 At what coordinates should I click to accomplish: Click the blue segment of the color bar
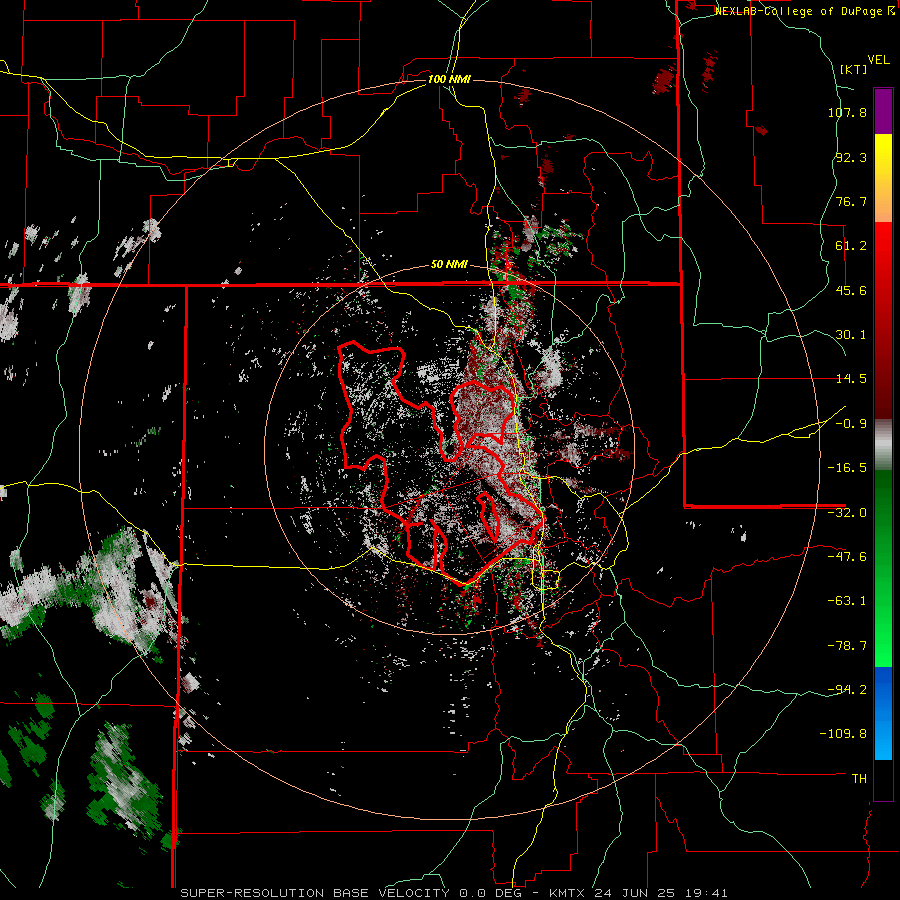pyautogui.click(x=883, y=713)
